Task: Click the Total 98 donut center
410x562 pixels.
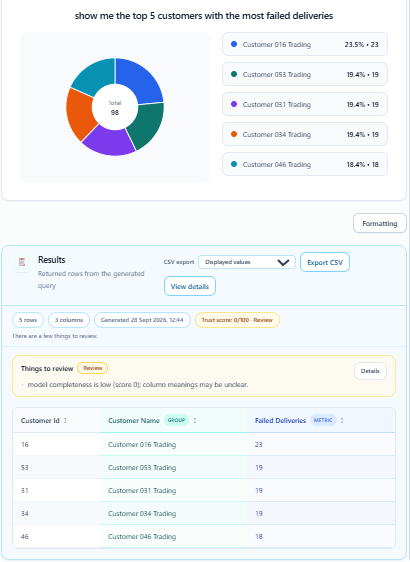Action: pyautogui.click(x=115, y=108)
